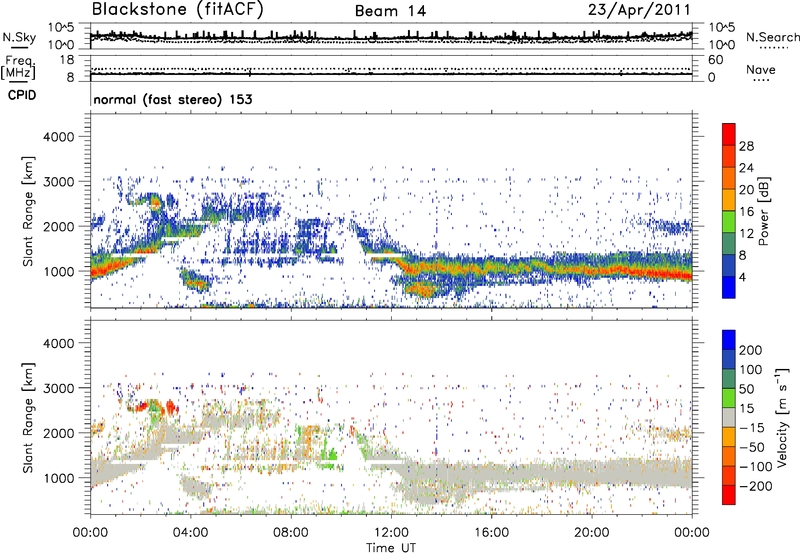Click the '-15' velocity color bar value
The width and height of the screenshot is (800, 554).
(x=752, y=428)
